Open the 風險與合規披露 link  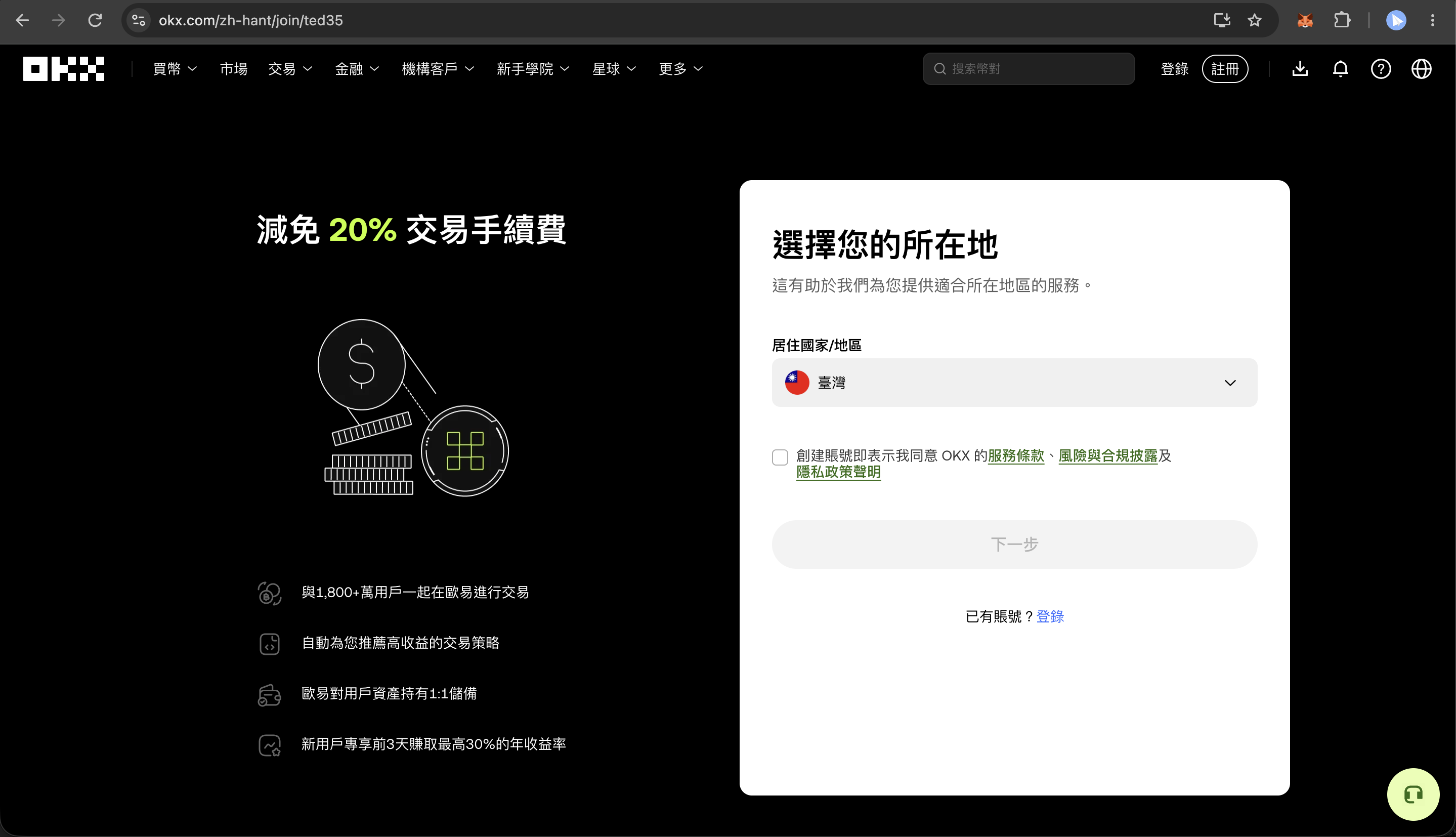(x=1108, y=456)
